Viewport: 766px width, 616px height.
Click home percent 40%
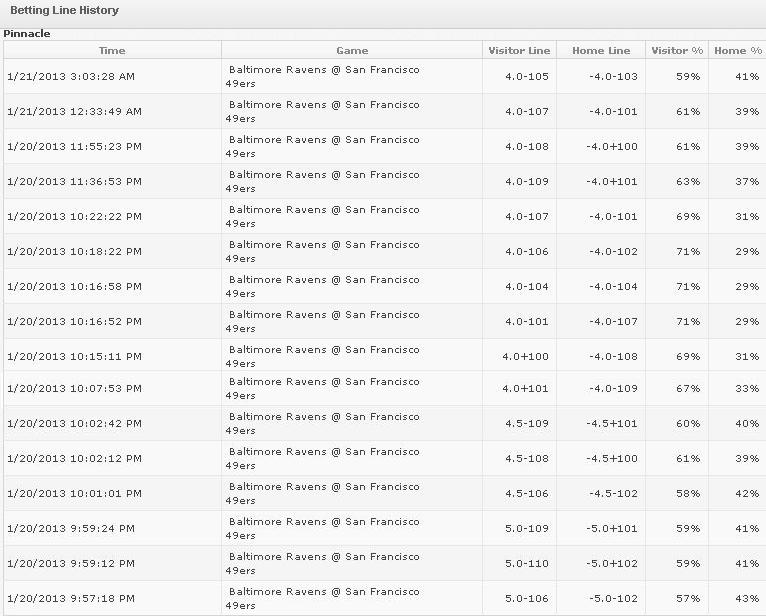coord(747,424)
